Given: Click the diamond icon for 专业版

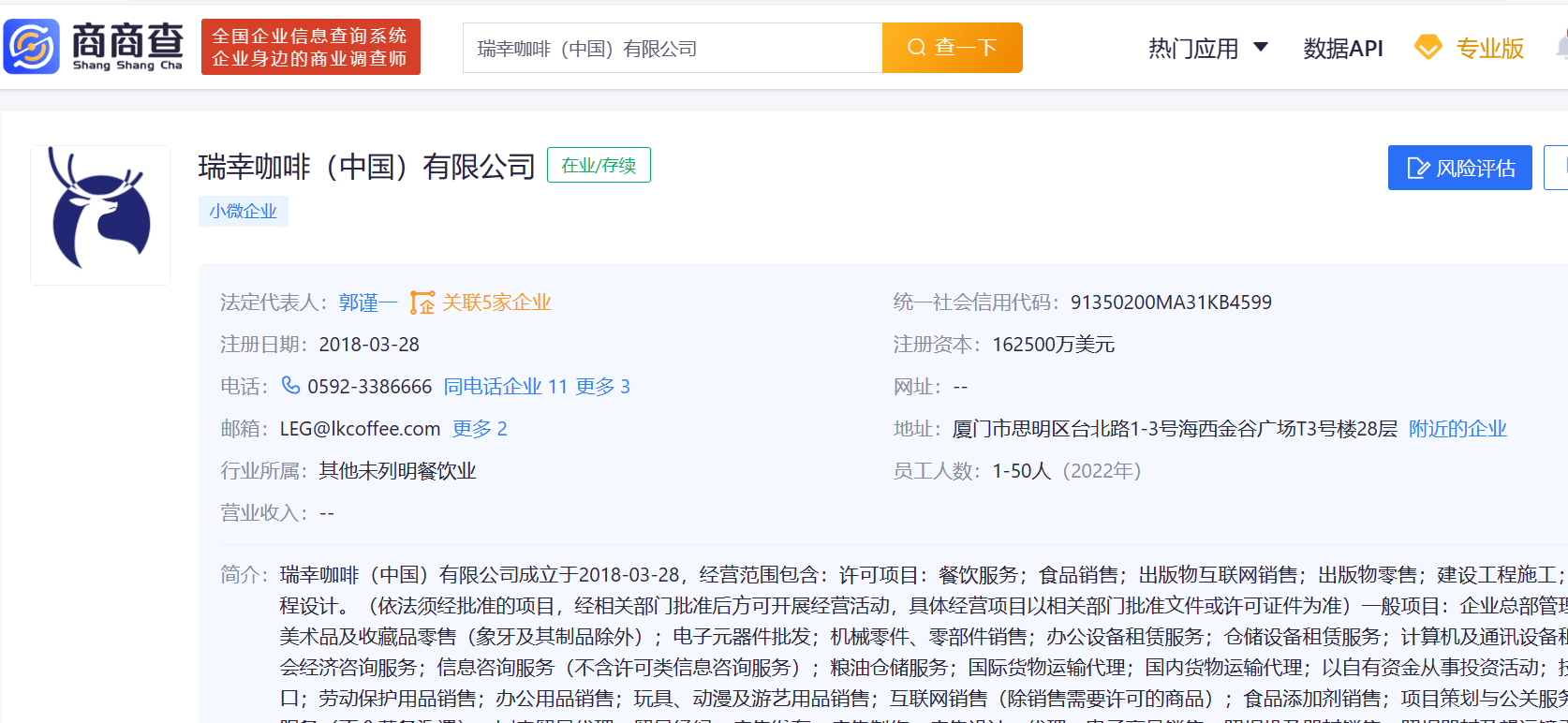Looking at the screenshot, I should coord(1427,48).
